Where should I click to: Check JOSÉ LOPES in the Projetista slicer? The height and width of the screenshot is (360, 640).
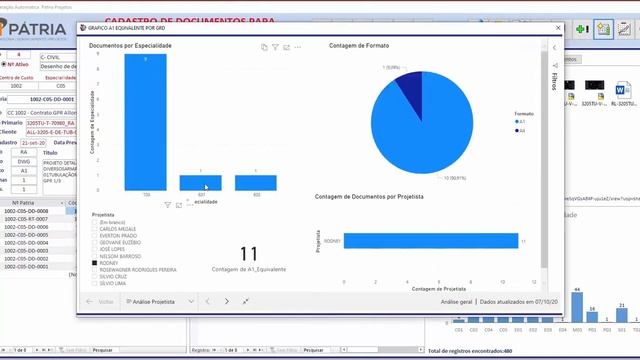pyautogui.click(x=95, y=249)
